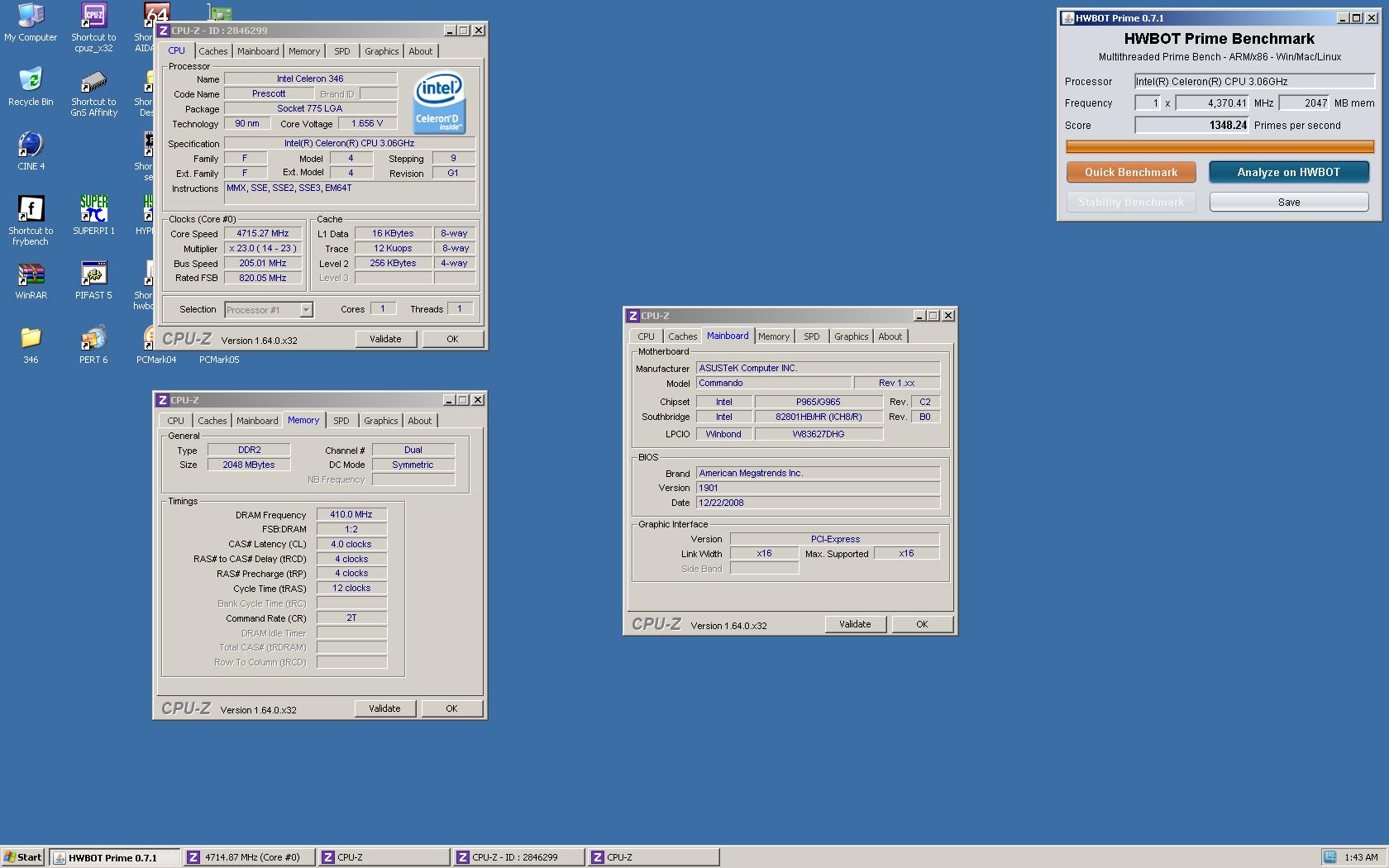Click the Chipset value P965/G965

click(x=819, y=402)
